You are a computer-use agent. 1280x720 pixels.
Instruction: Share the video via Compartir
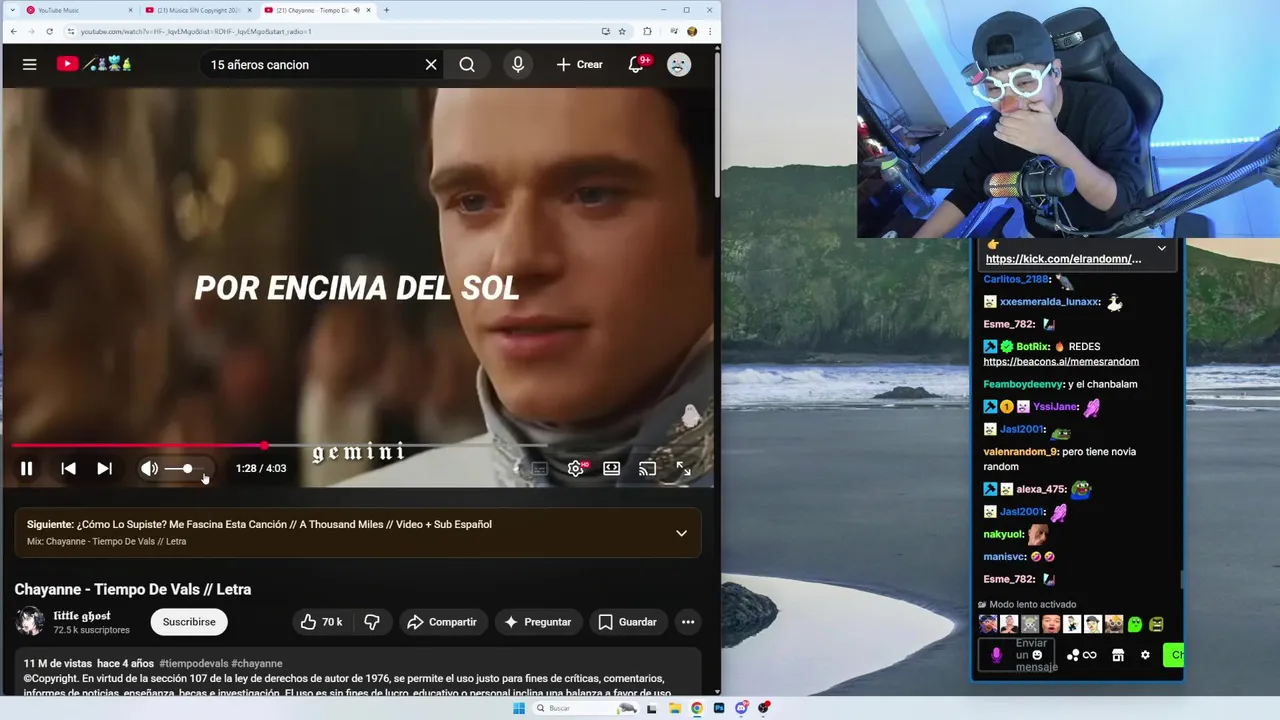[441, 622]
